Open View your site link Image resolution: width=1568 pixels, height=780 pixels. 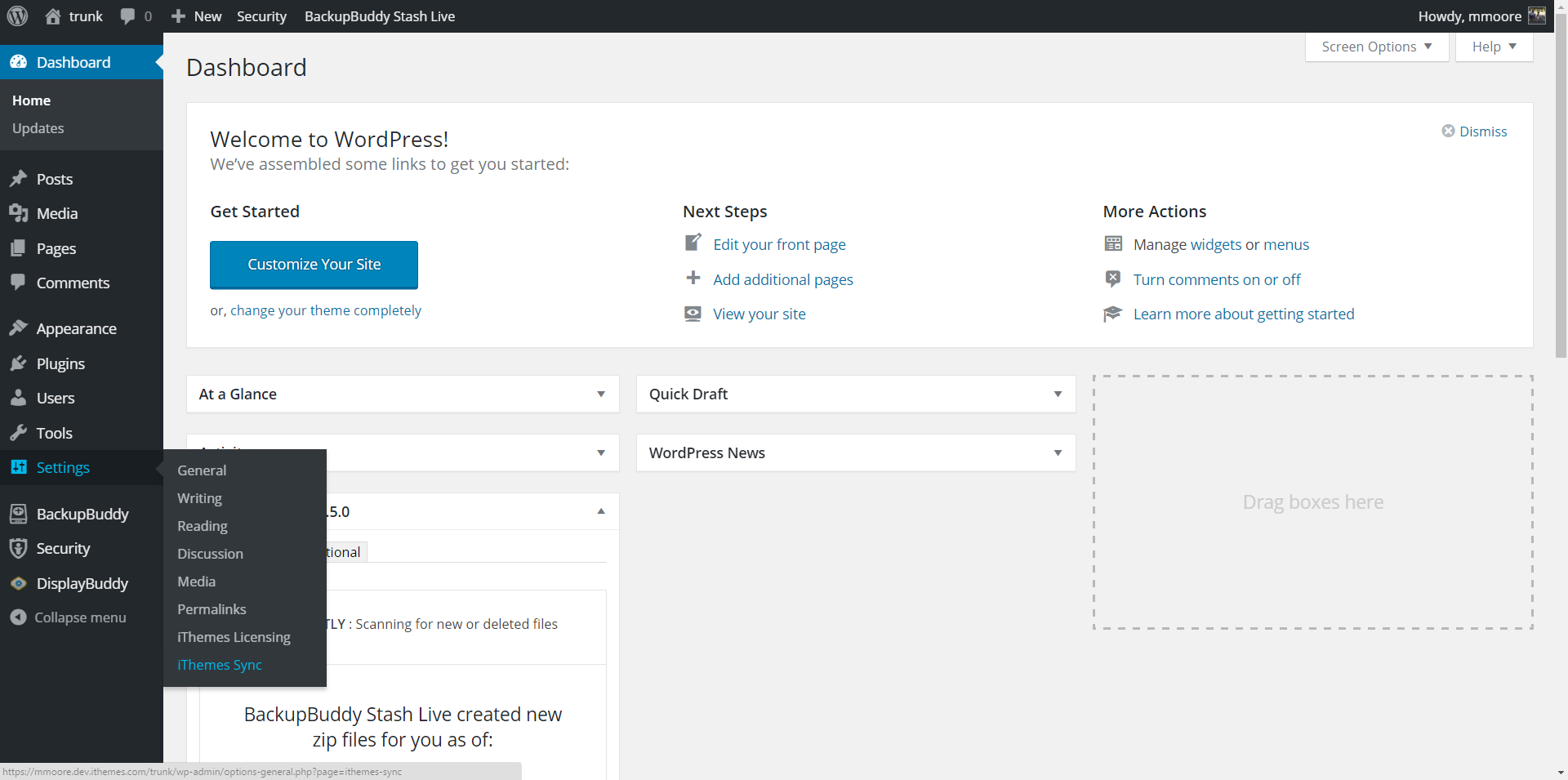pos(759,314)
